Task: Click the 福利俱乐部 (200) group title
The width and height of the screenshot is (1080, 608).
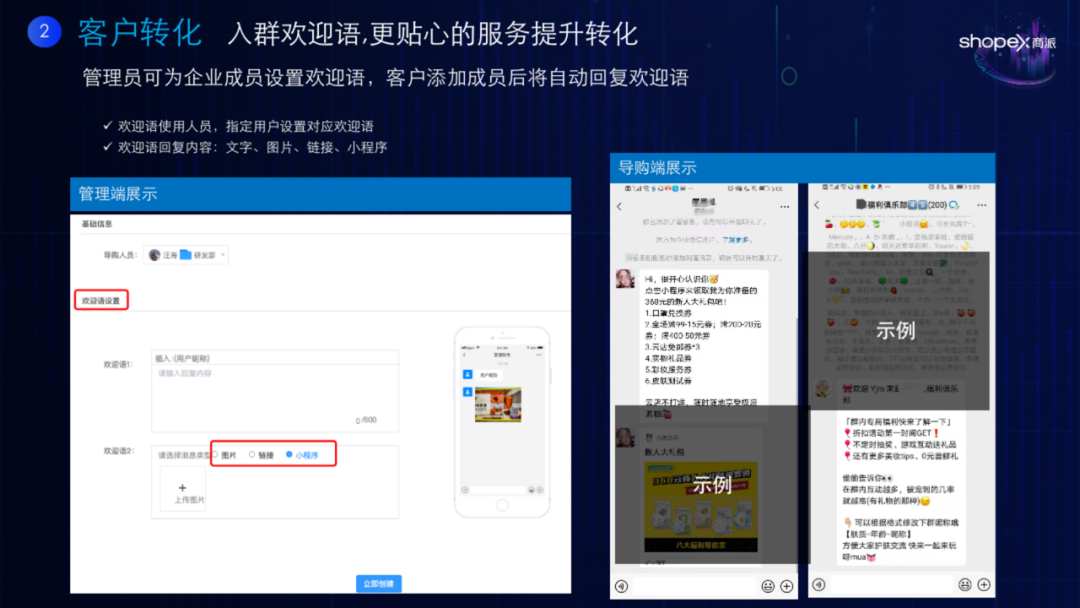Action: tap(906, 205)
